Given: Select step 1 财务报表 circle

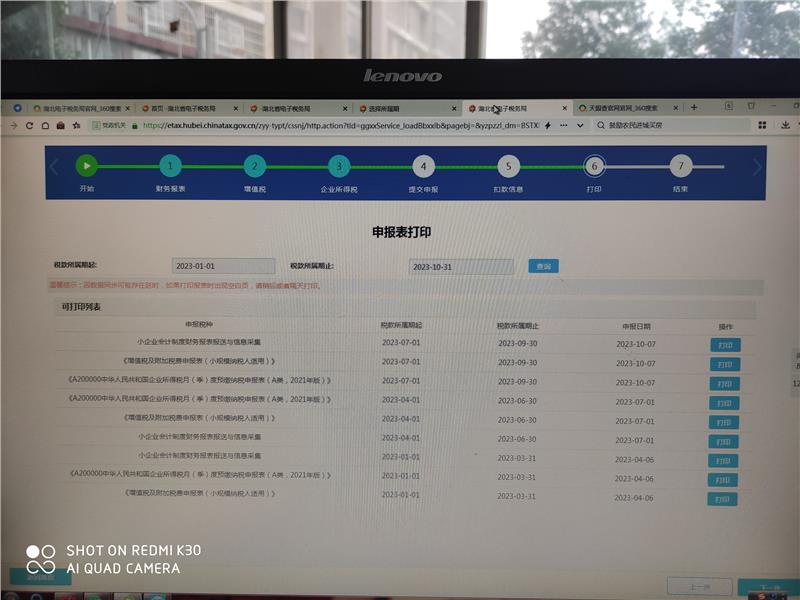Looking at the screenshot, I should pos(171,167).
